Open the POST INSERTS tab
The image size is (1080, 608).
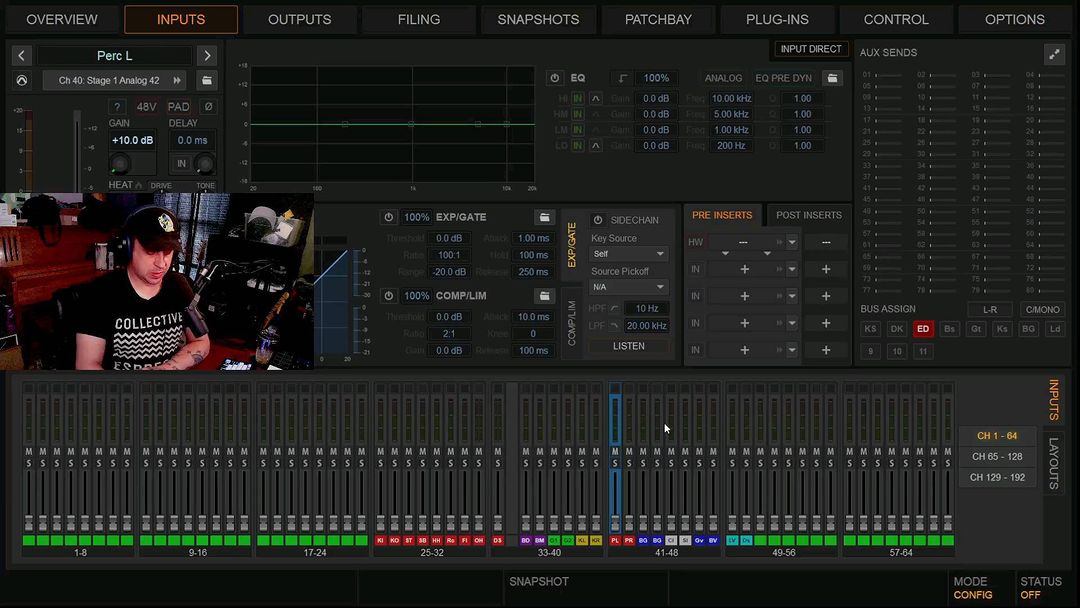click(x=809, y=215)
